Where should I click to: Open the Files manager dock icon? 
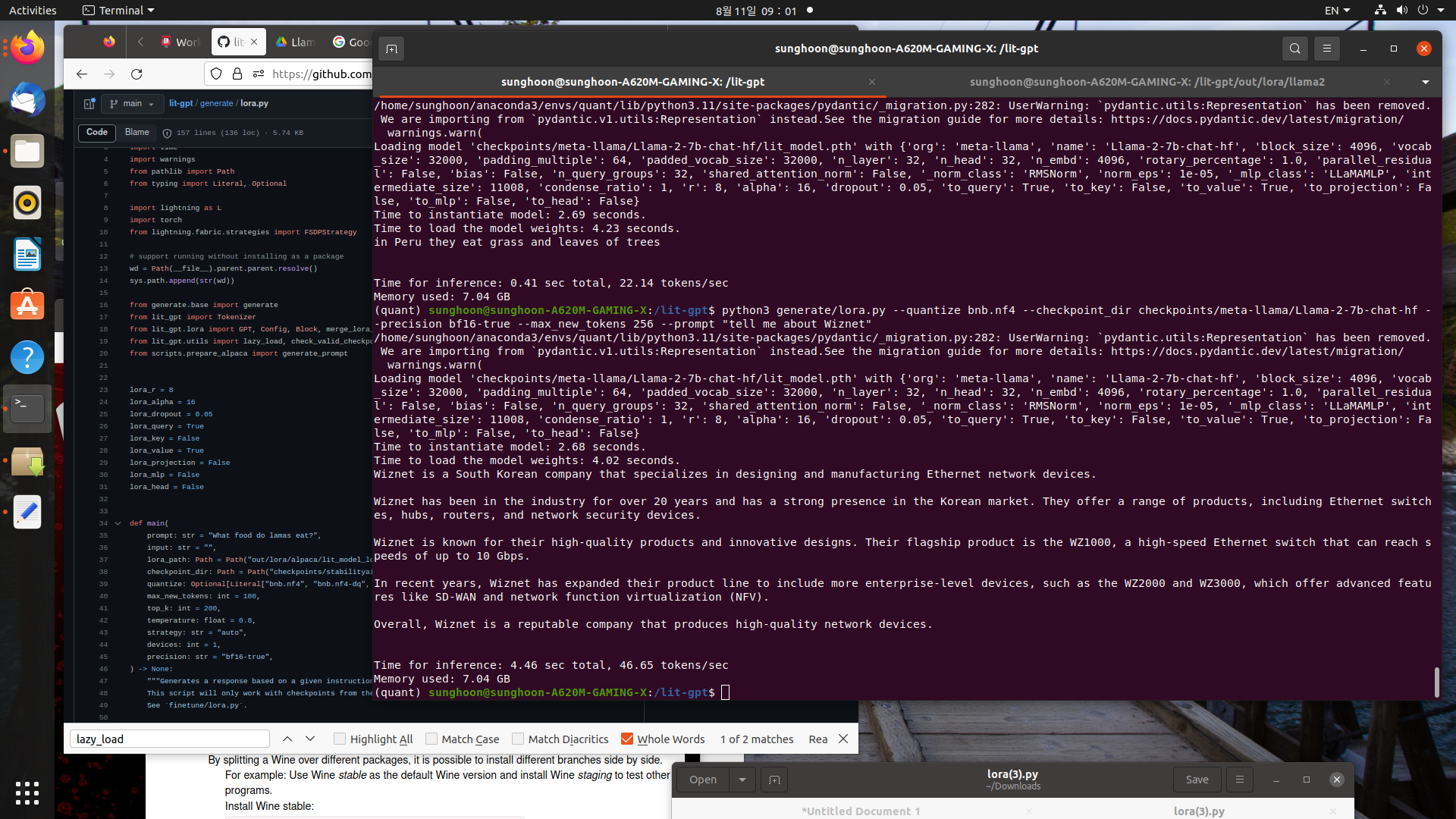pos(27,151)
